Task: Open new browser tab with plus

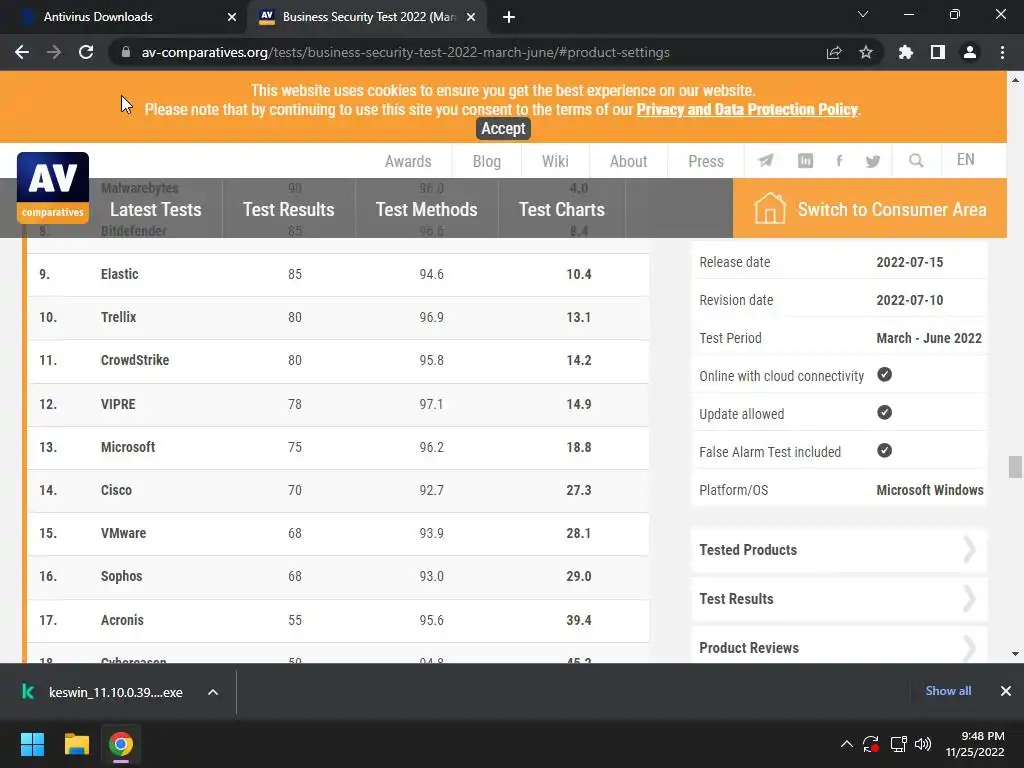Action: [509, 17]
